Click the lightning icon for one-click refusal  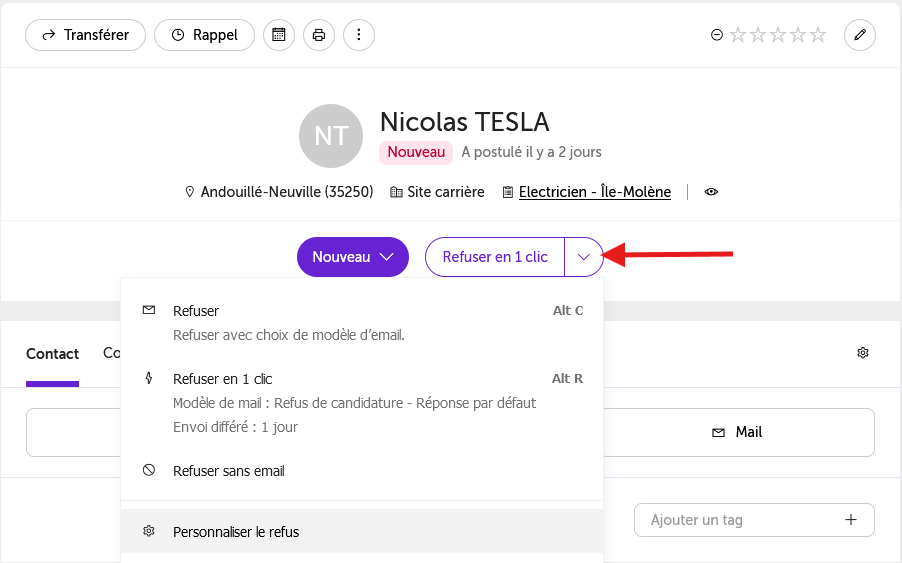coord(149,378)
